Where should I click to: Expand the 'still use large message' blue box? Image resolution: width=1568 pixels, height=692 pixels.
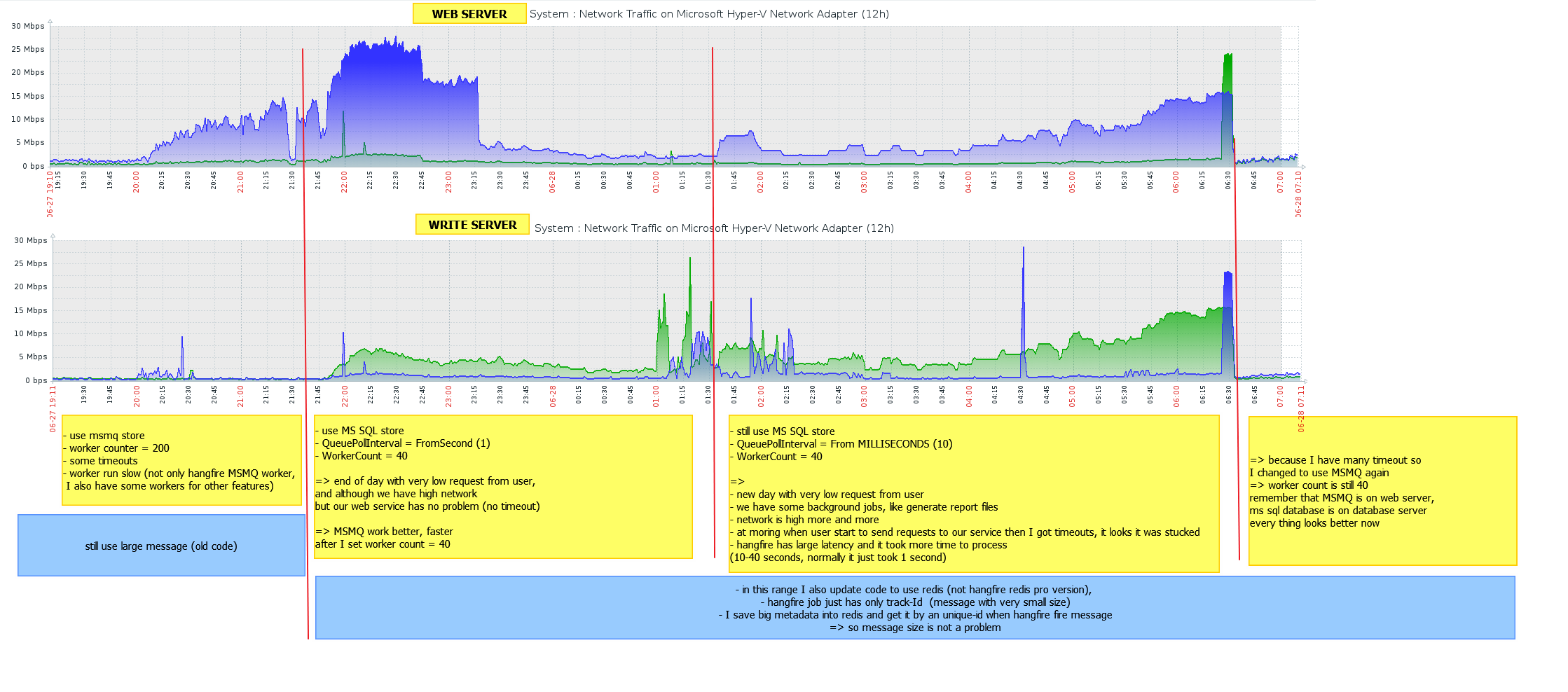[x=160, y=546]
